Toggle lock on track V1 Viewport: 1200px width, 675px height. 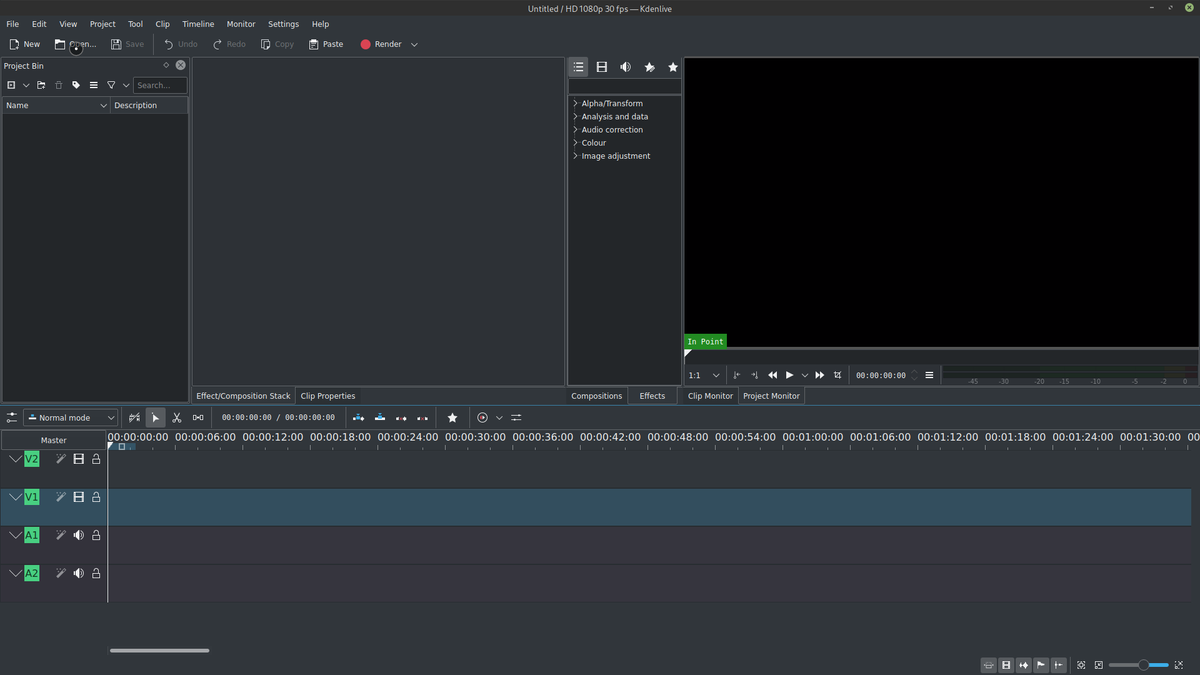[x=96, y=497]
